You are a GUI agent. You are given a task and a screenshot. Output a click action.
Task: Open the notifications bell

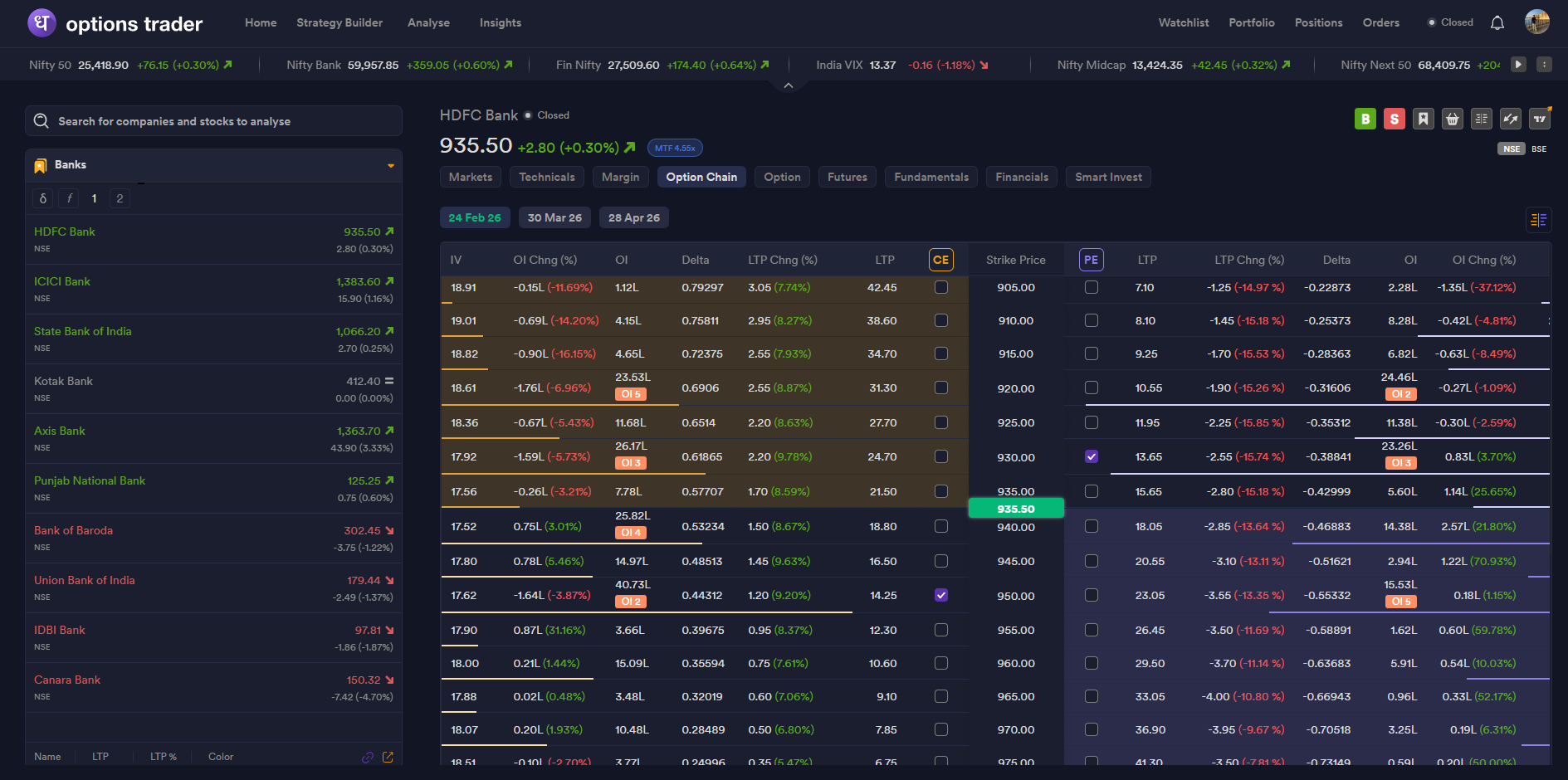coord(1497,23)
